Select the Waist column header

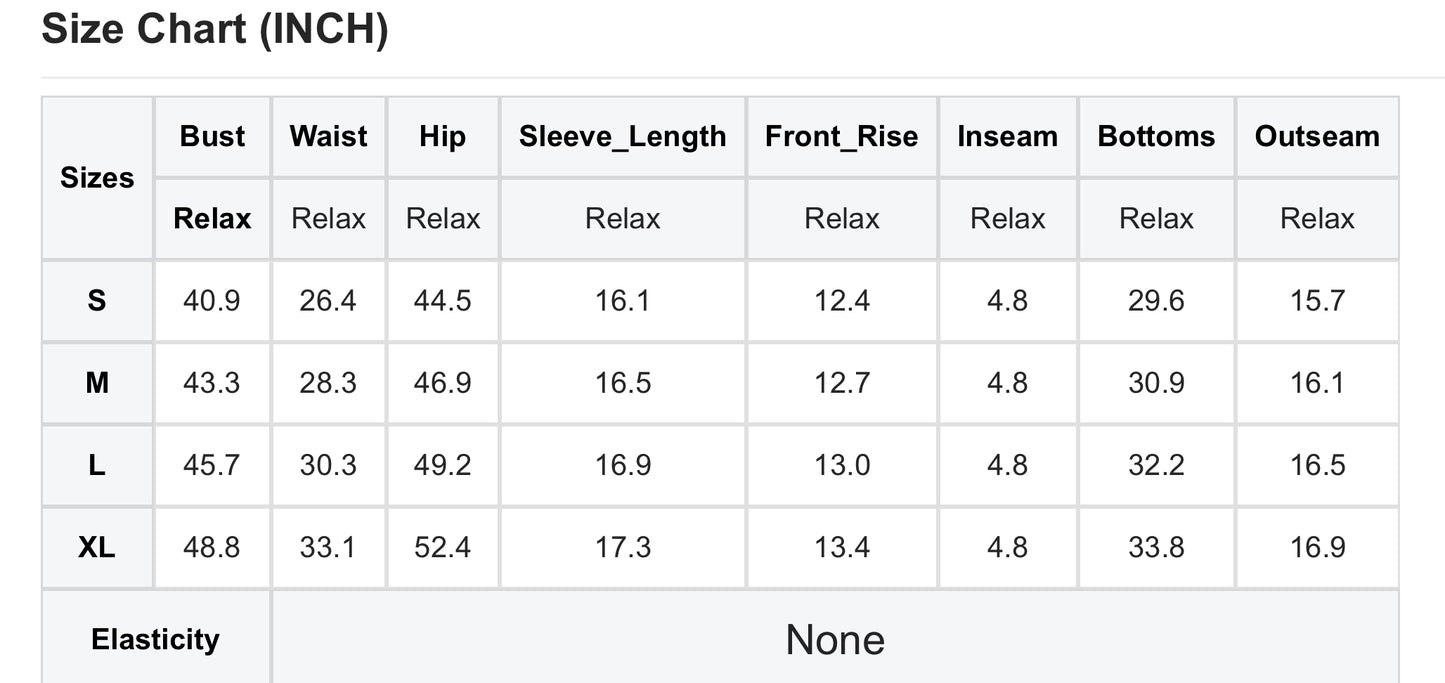(x=328, y=137)
